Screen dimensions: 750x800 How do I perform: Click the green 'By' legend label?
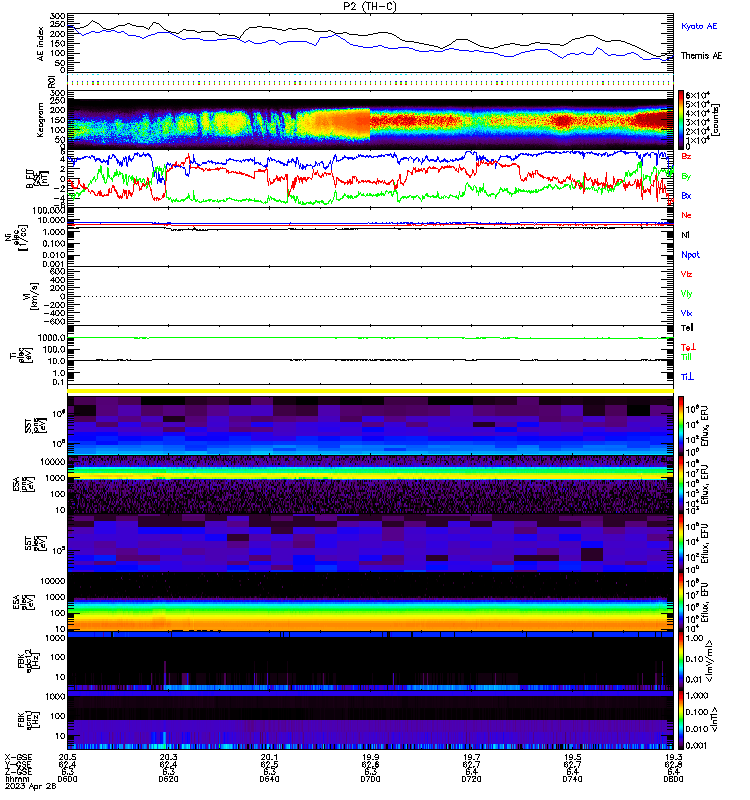tap(686, 176)
